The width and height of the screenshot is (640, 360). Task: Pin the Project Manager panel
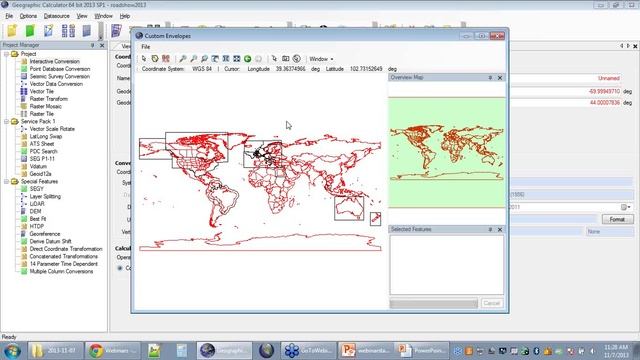(93, 45)
